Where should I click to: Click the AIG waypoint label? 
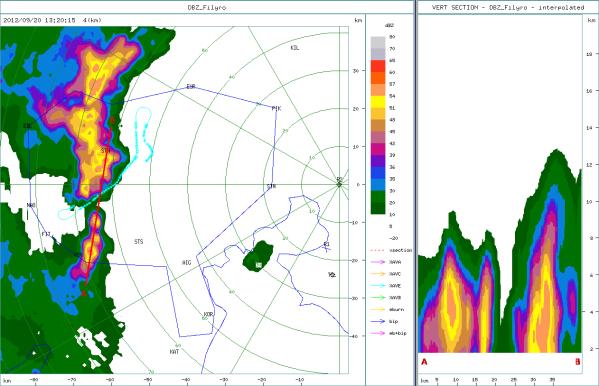pyautogui.click(x=186, y=263)
